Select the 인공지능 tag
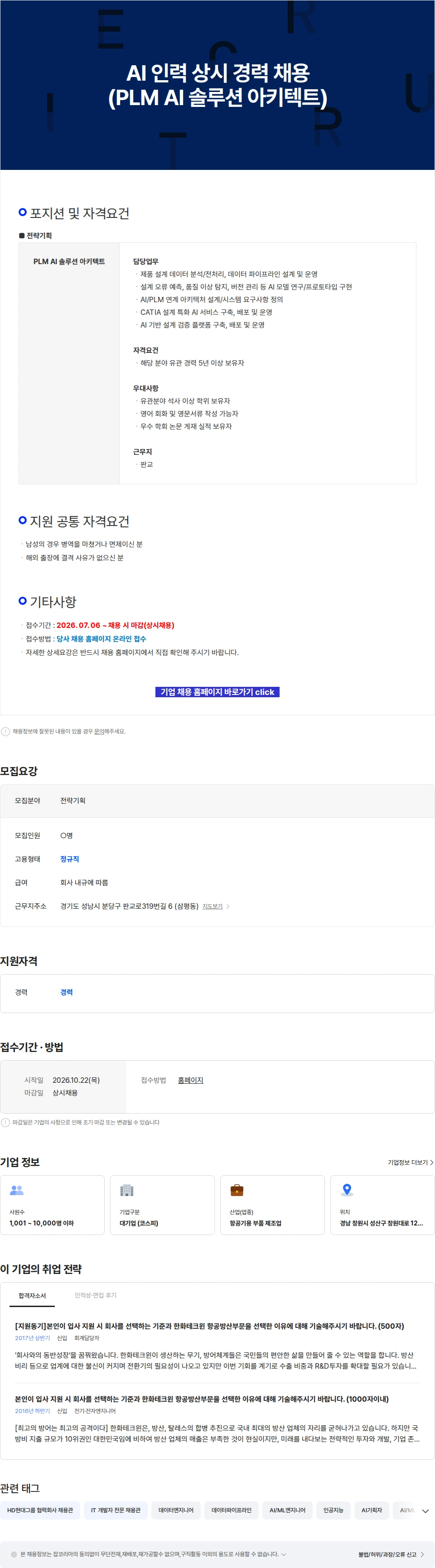Viewport: 435px width, 1568px height. (x=333, y=1510)
